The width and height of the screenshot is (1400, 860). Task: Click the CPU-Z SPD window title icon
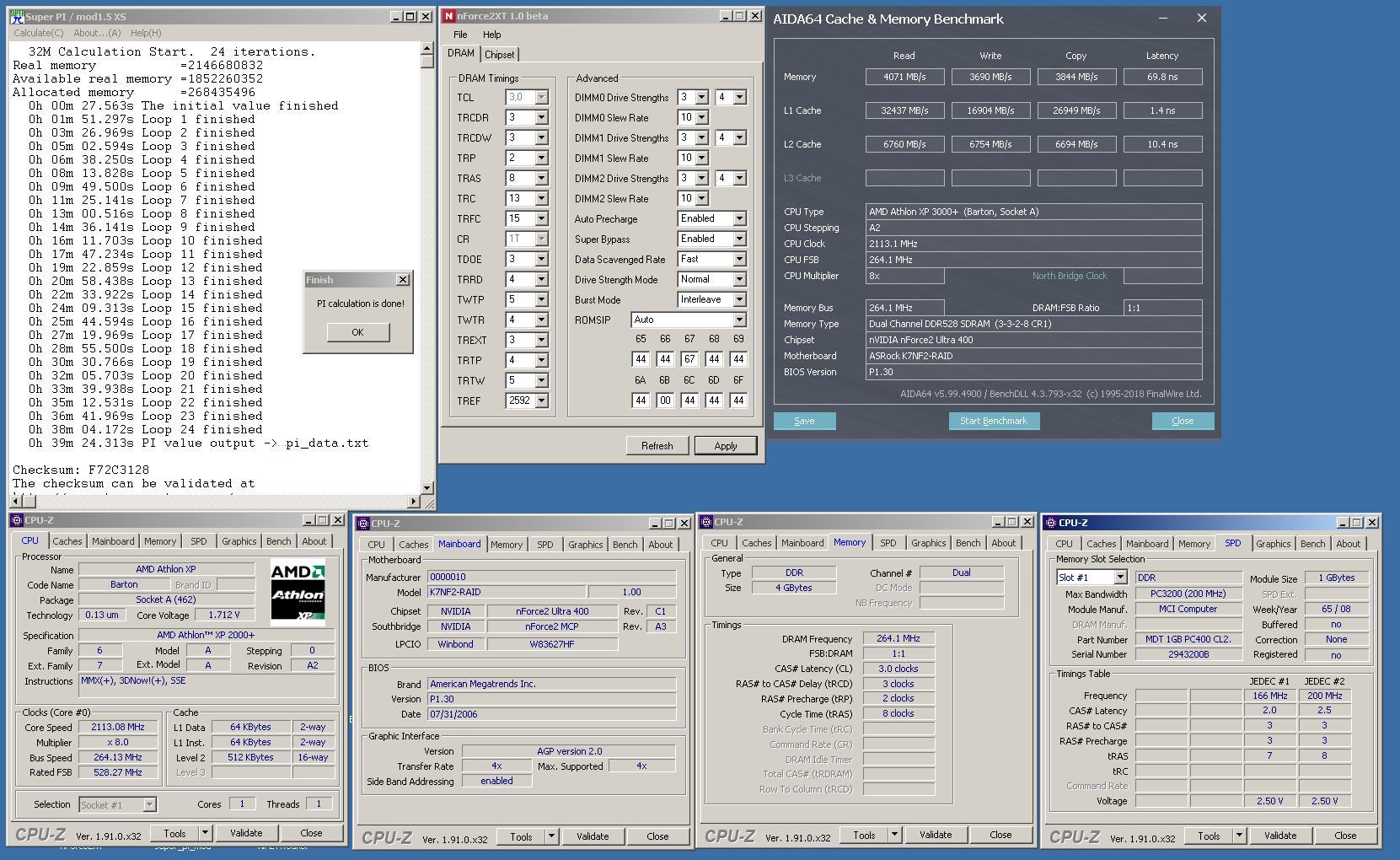tap(1052, 523)
